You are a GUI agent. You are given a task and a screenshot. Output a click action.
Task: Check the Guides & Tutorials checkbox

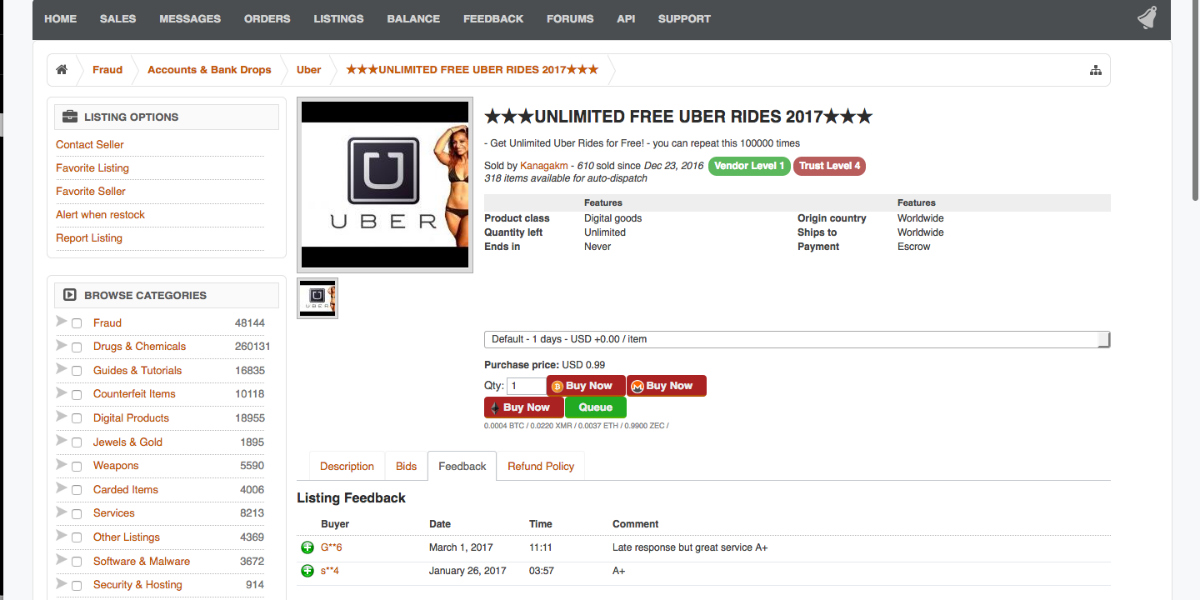point(77,371)
